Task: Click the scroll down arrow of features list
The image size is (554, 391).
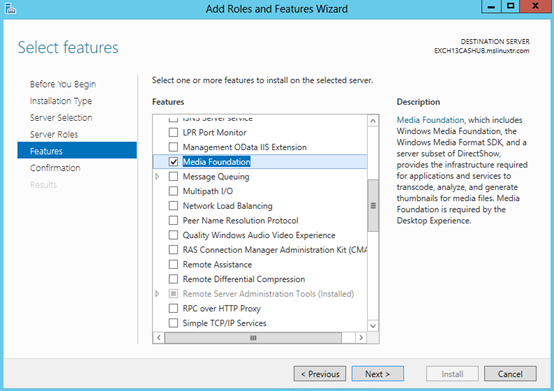Action: pos(373,326)
